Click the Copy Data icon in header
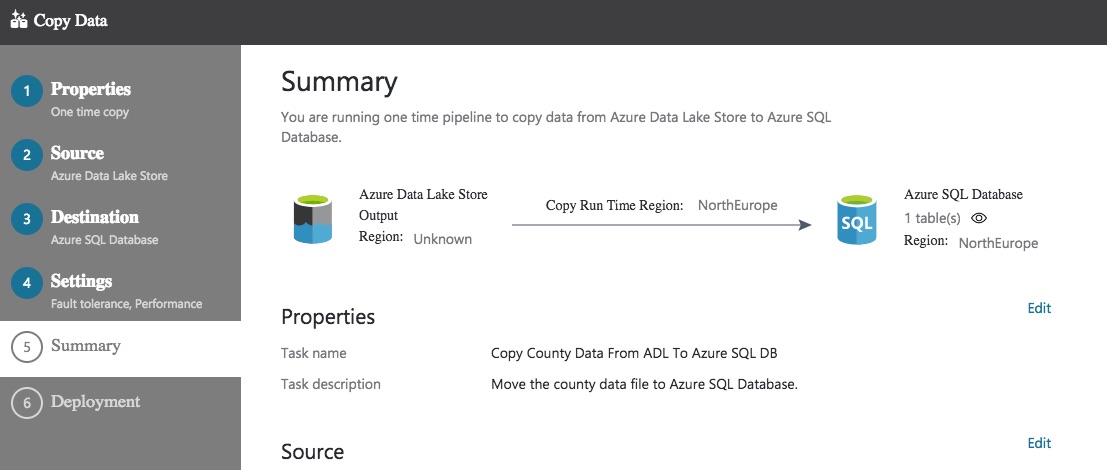 [19, 20]
